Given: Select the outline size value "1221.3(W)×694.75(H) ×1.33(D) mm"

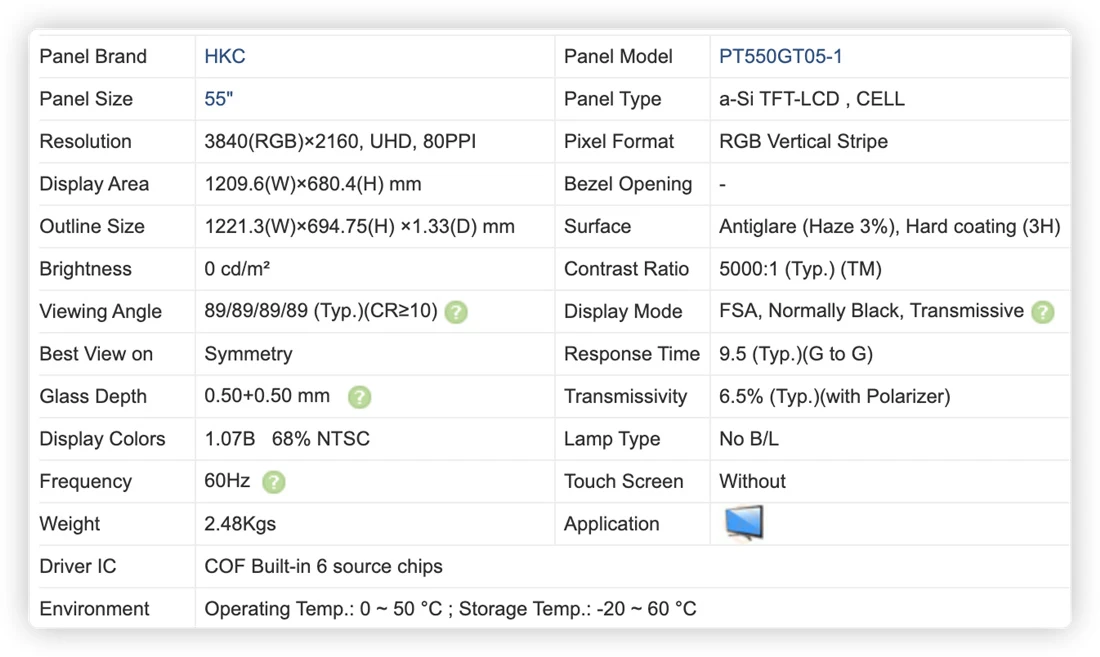Looking at the screenshot, I should tap(359, 226).
